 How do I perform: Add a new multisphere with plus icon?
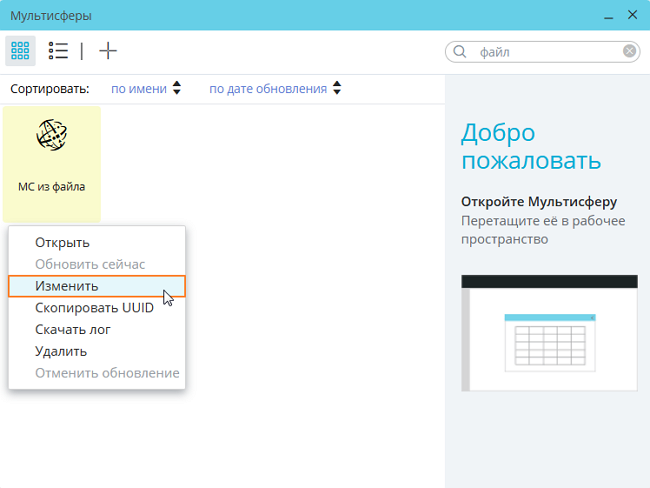tap(108, 51)
